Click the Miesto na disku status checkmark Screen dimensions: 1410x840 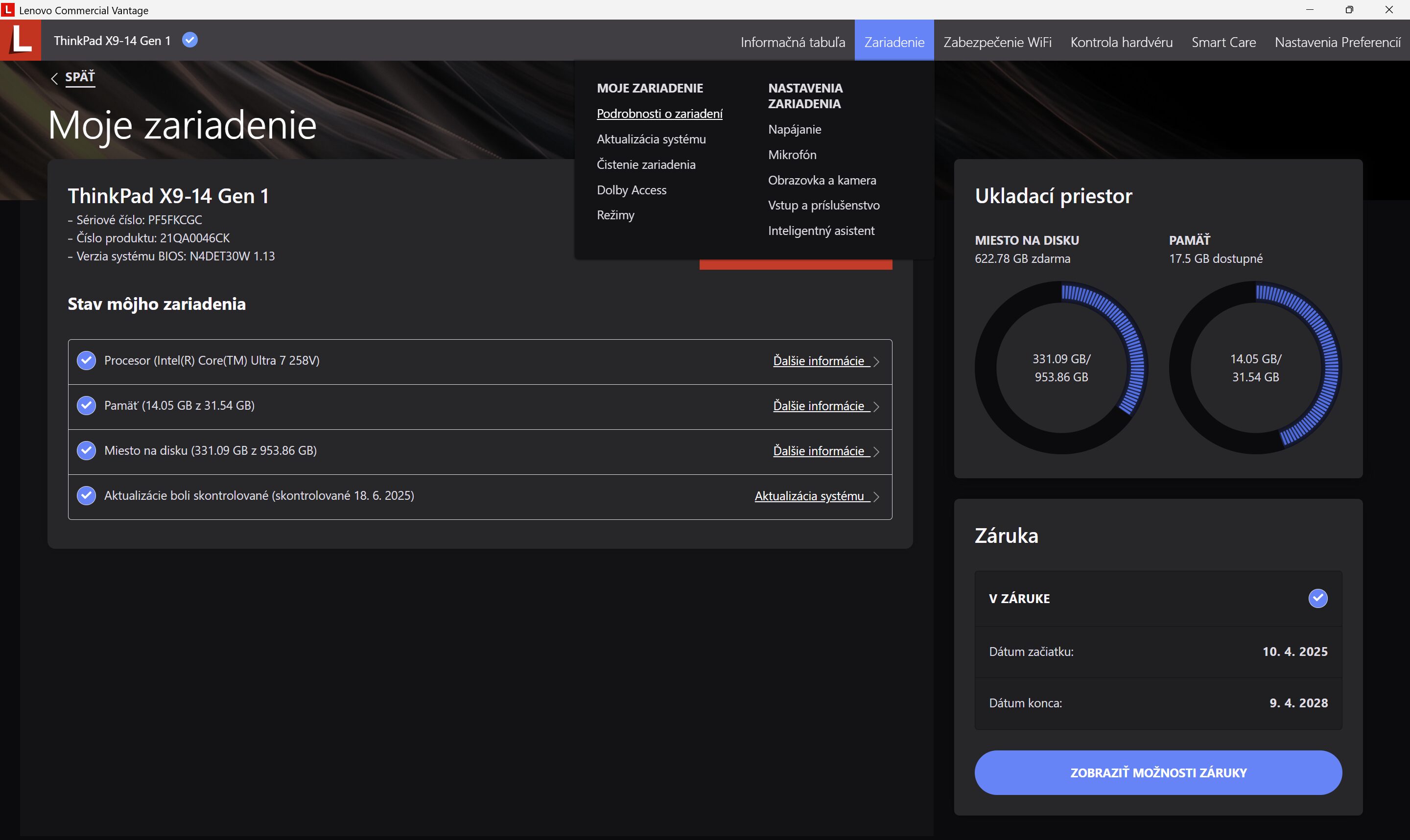pyautogui.click(x=86, y=450)
